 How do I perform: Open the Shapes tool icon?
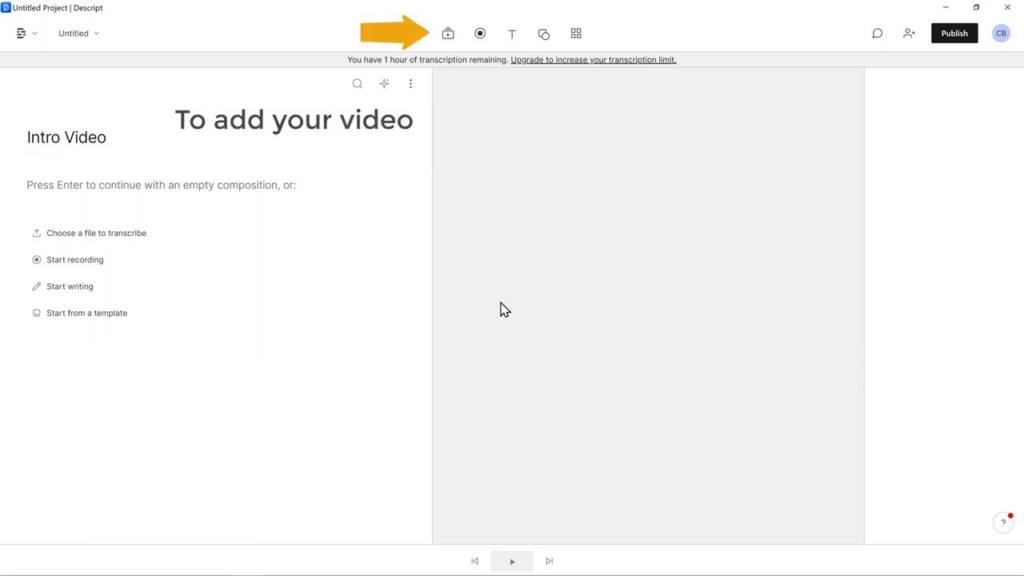[x=544, y=33]
